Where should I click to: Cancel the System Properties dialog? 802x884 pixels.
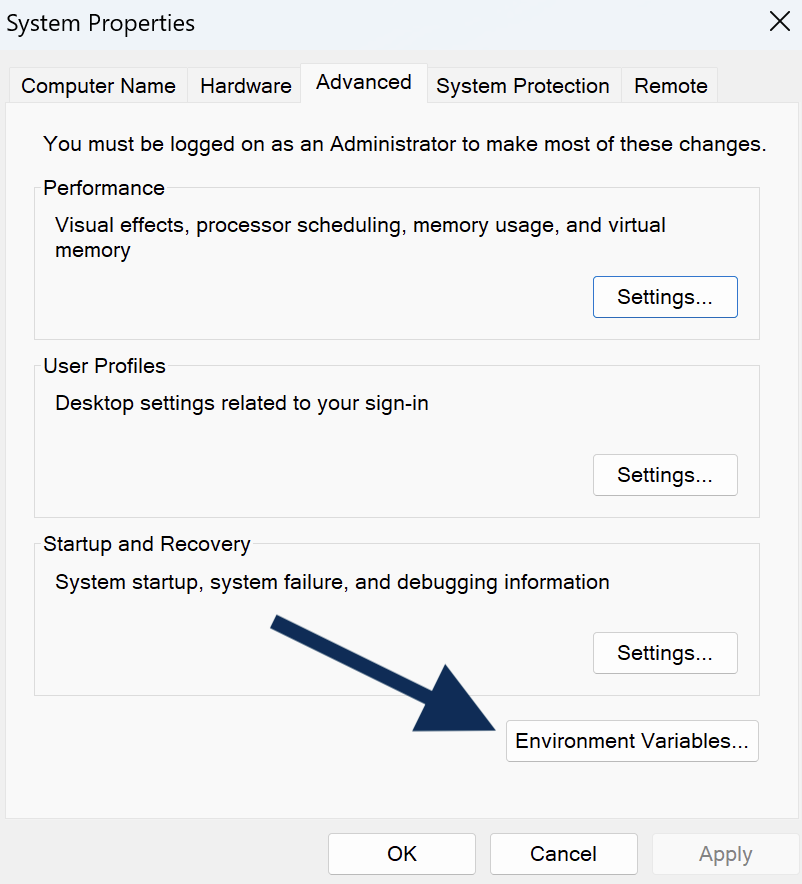(564, 854)
